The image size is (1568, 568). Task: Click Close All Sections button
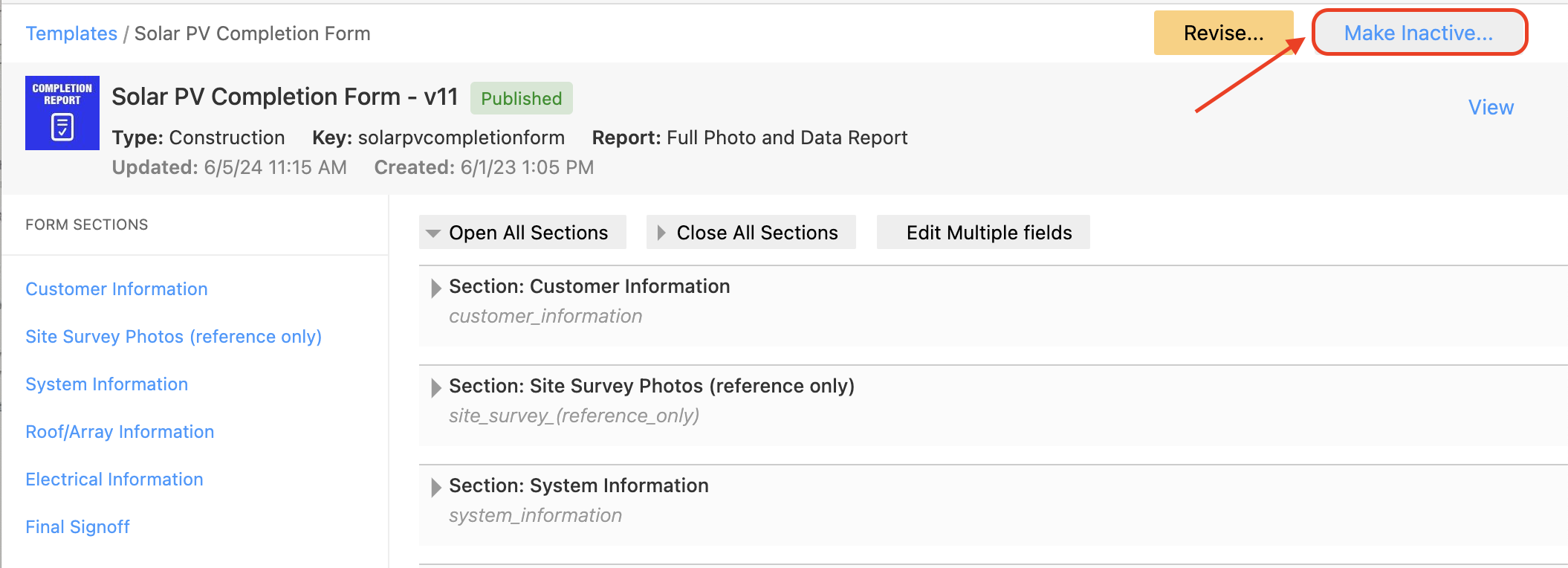(751, 233)
